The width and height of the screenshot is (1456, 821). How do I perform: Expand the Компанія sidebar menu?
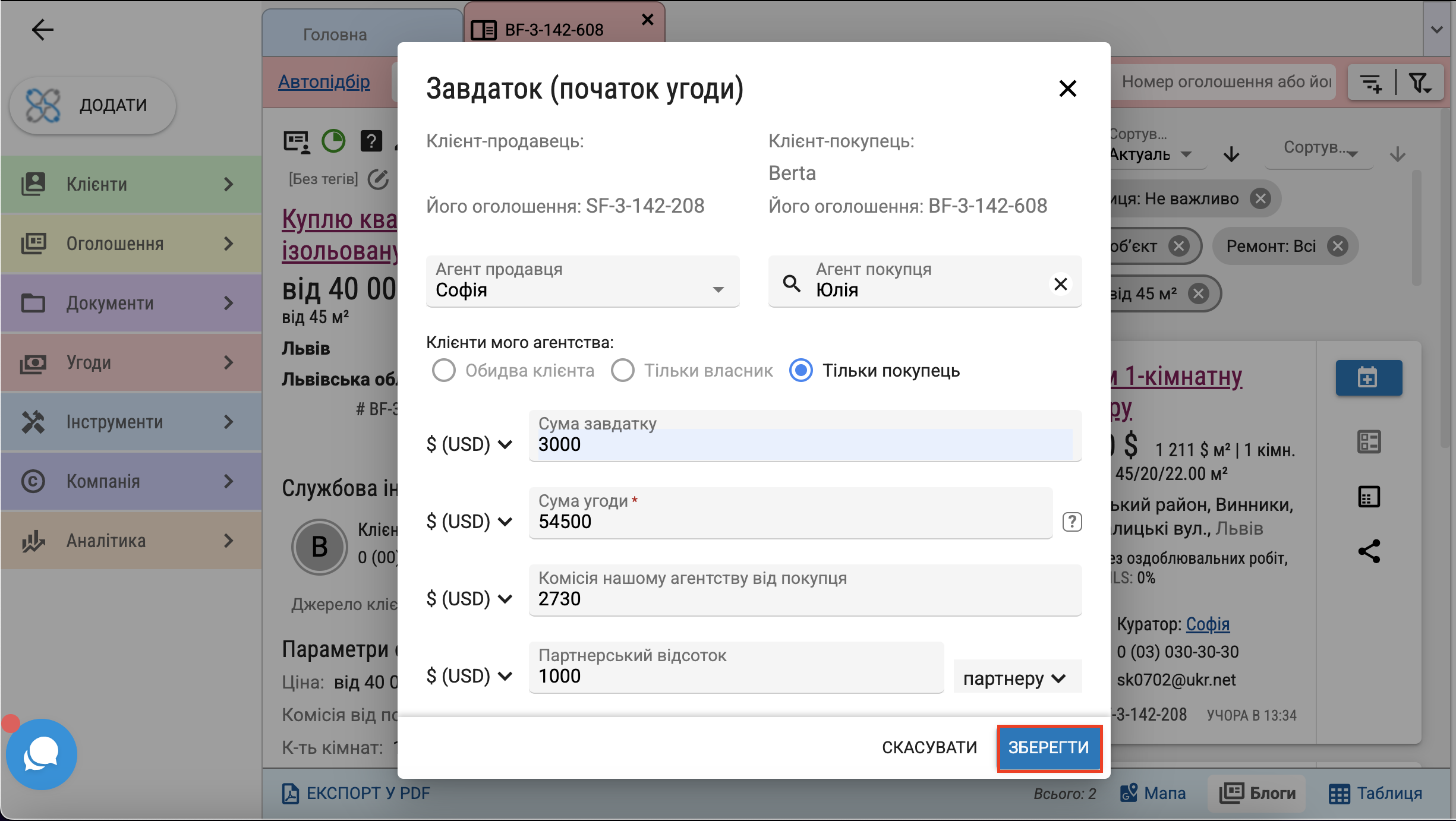pos(131,481)
